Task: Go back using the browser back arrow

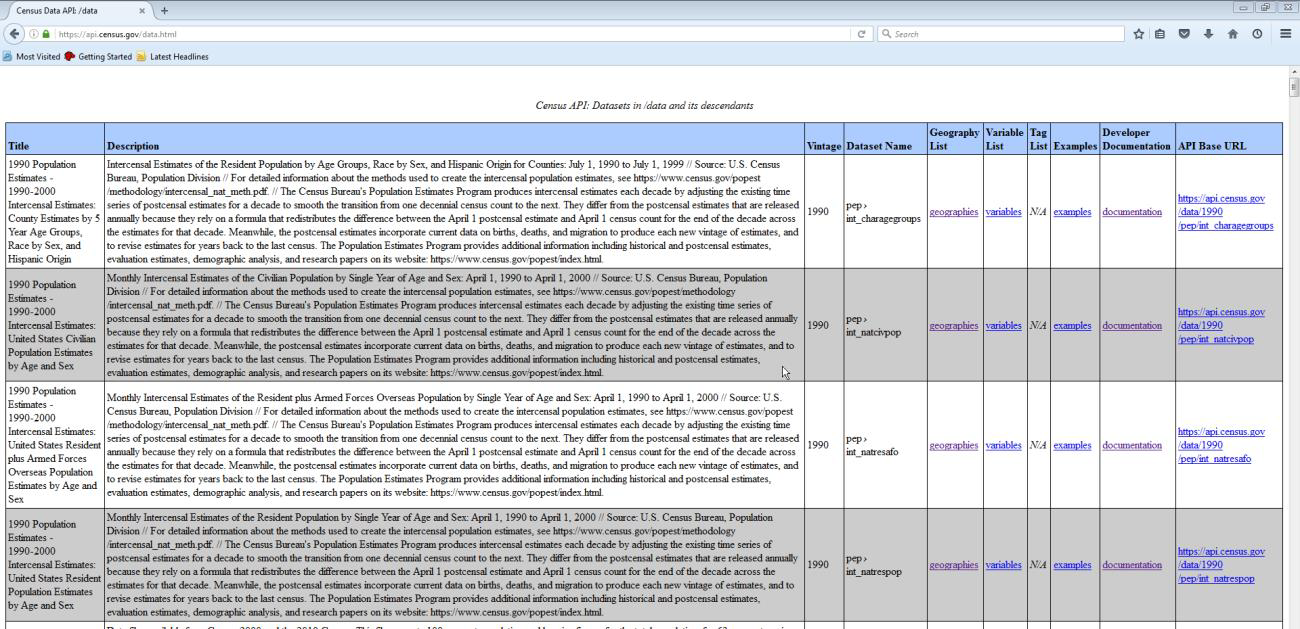Action: click(12, 34)
